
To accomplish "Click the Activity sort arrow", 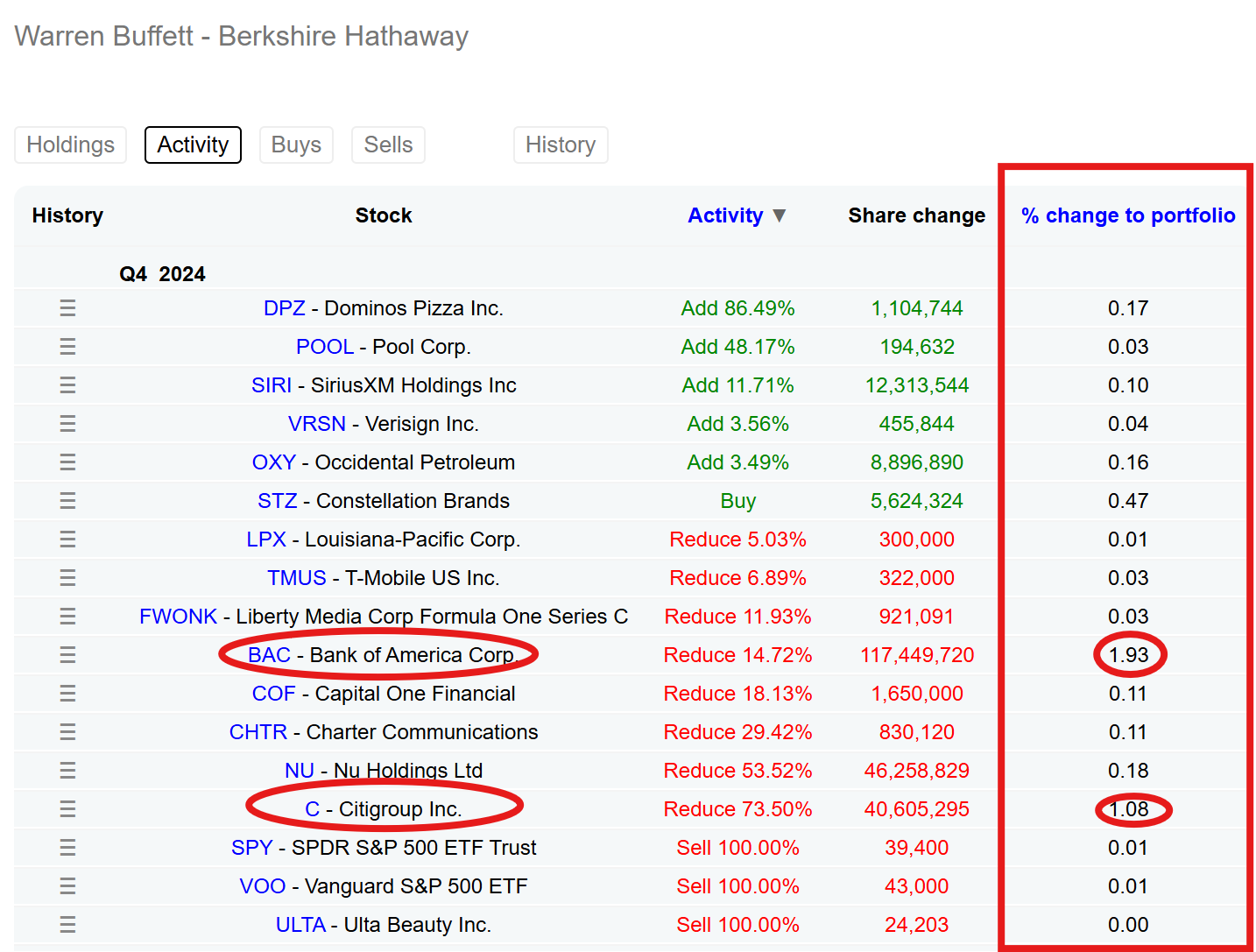I will 780,215.
